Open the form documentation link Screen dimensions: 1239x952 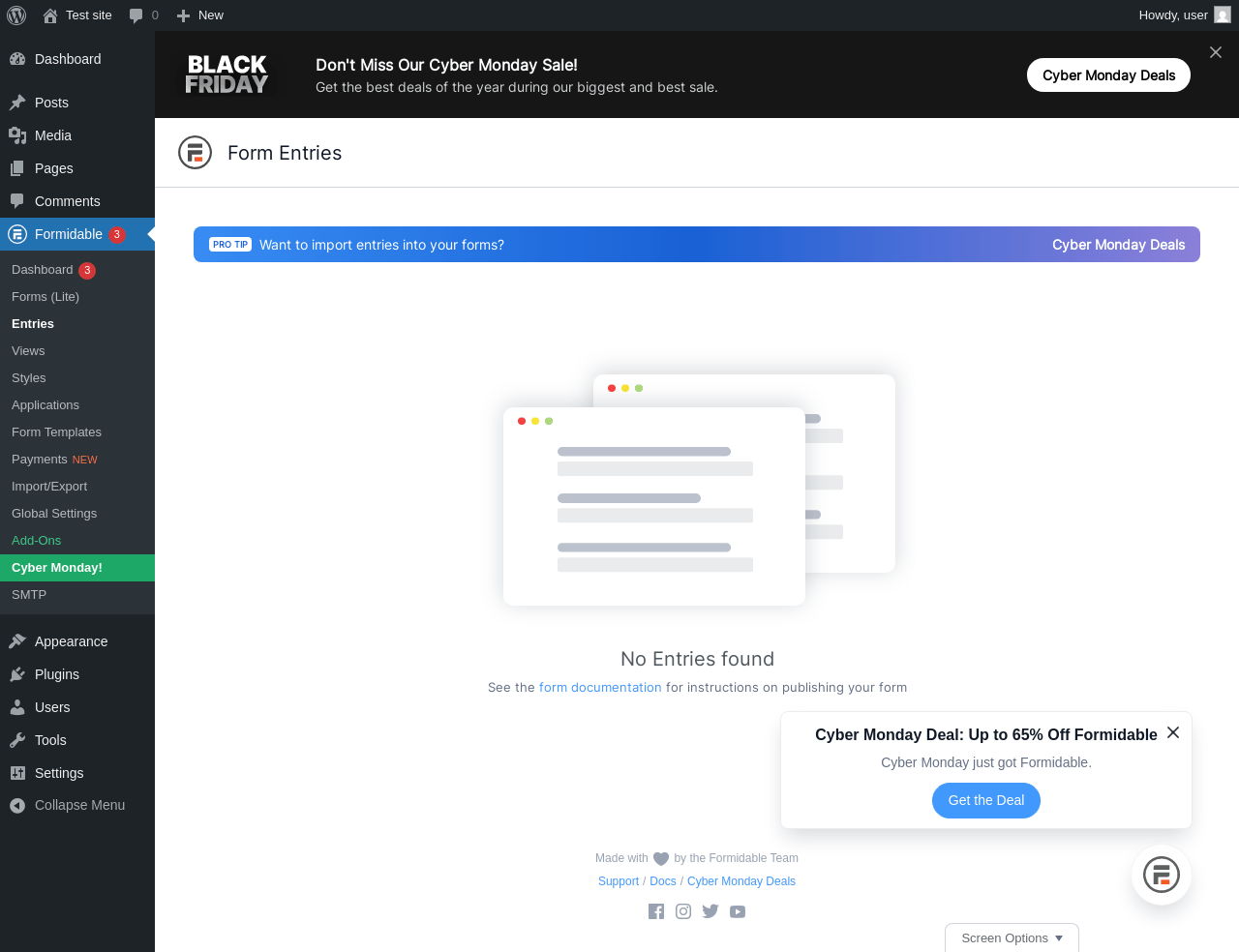pyautogui.click(x=600, y=688)
